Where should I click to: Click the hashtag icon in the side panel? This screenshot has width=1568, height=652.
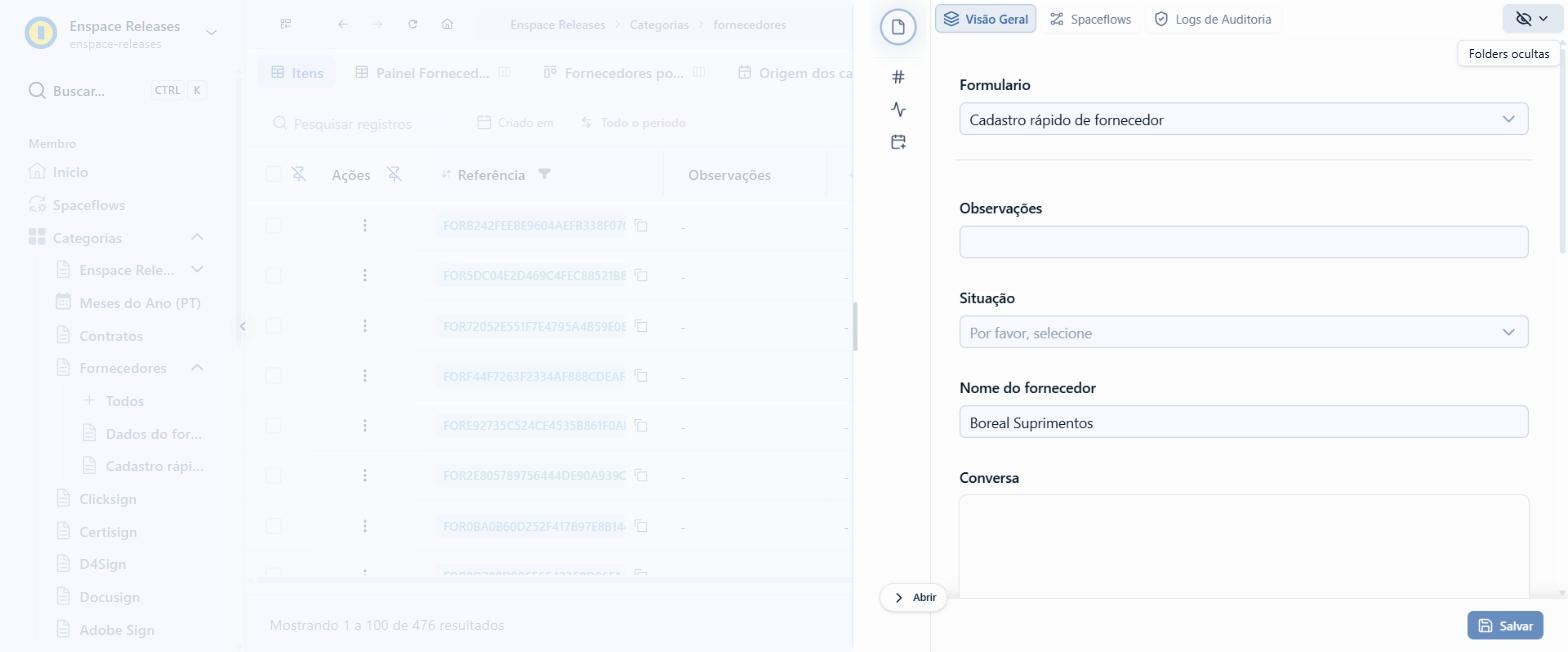[898, 77]
